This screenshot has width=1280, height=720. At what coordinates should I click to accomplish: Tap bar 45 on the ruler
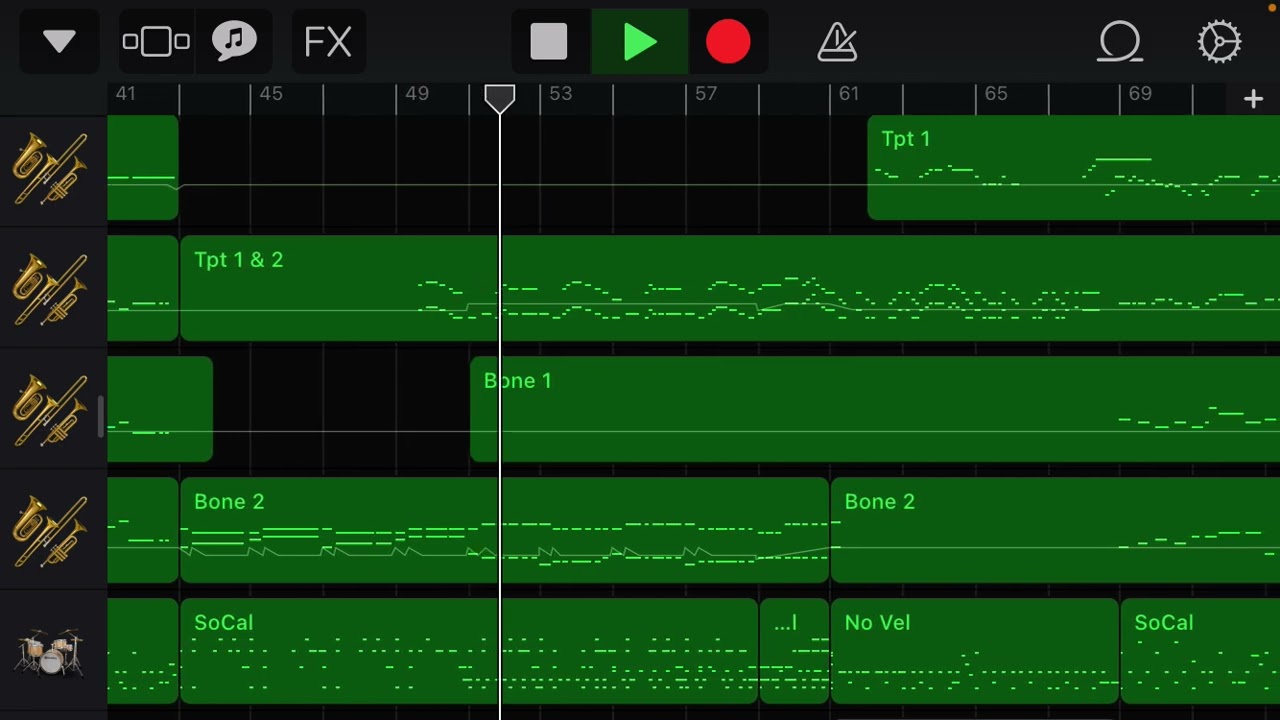click(x=271, y=94)
